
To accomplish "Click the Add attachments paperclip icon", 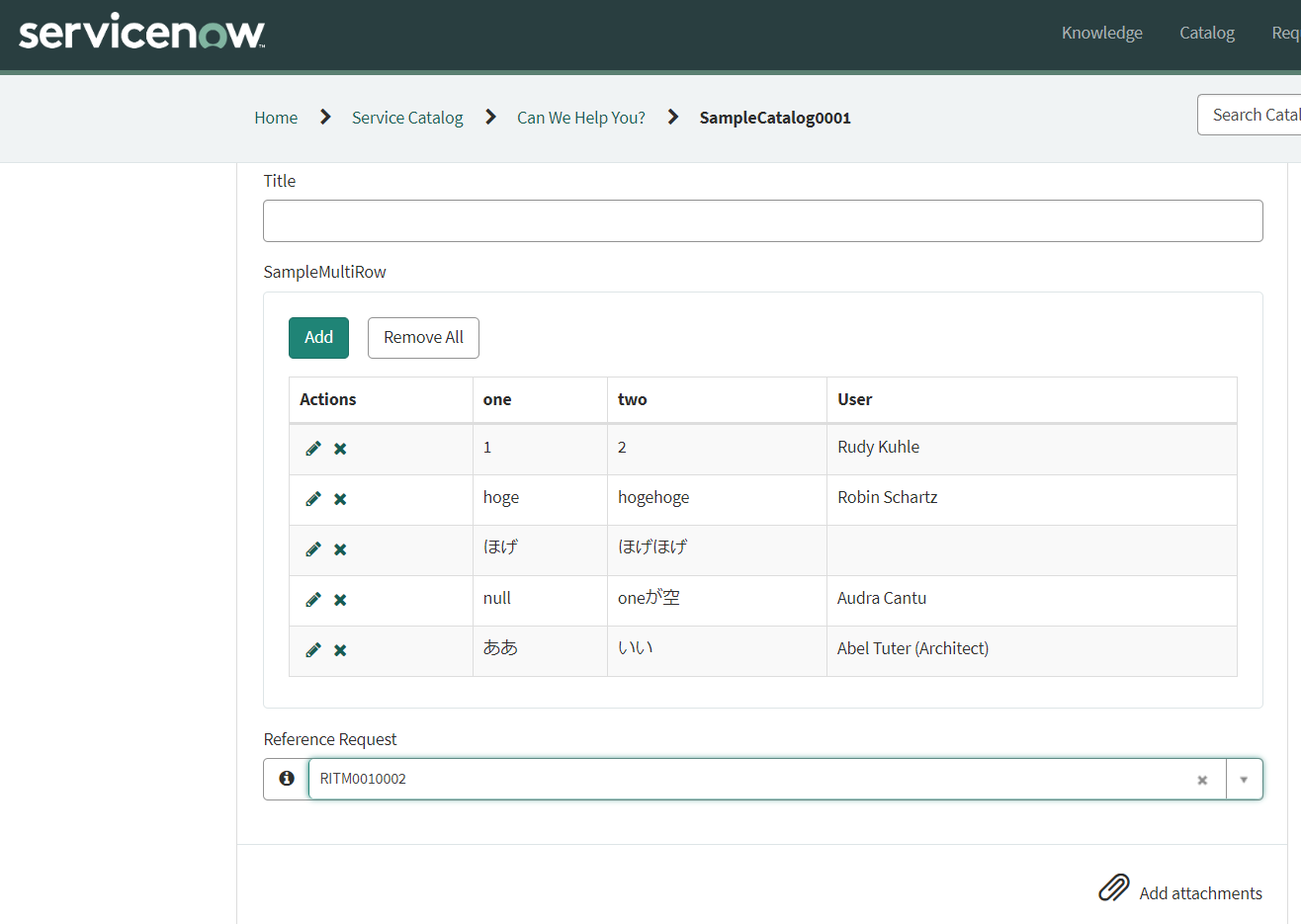I will tap(1114, 887).
